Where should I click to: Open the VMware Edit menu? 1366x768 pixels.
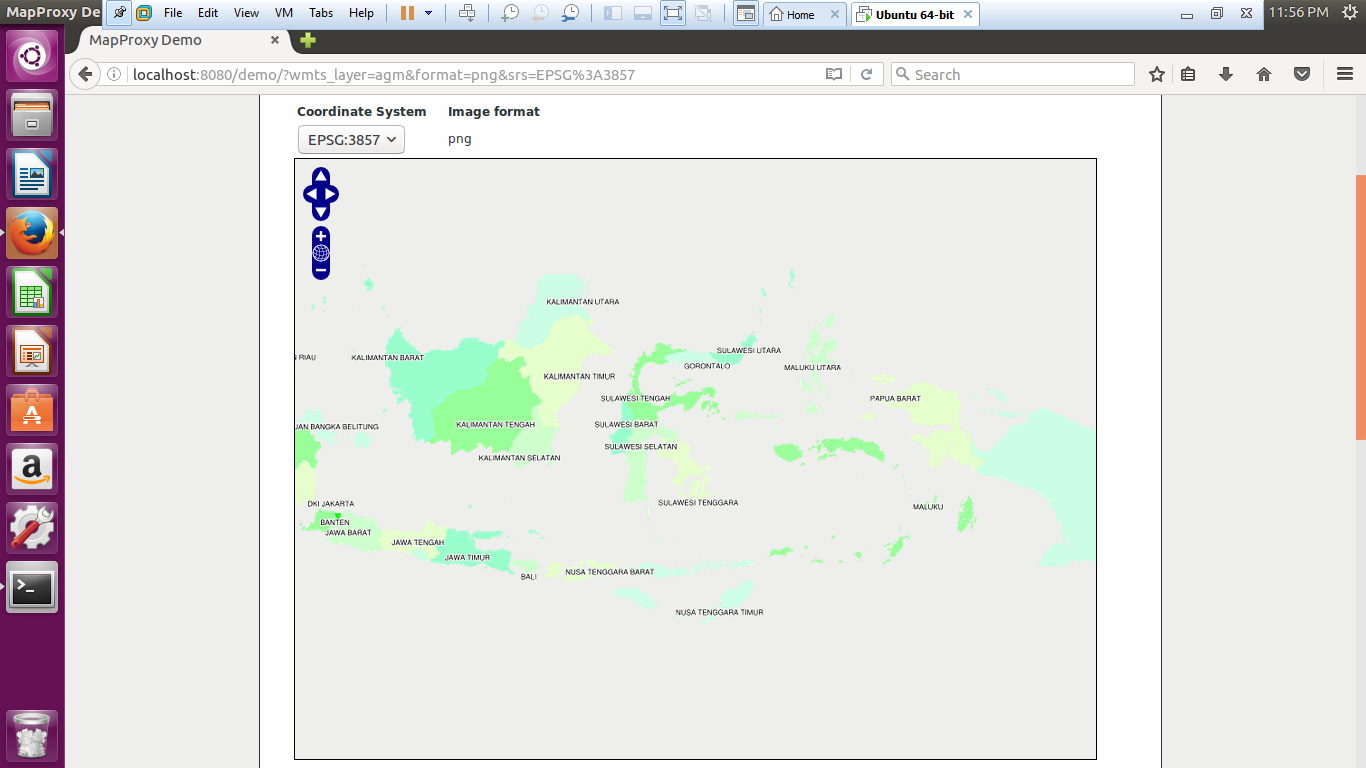pos(208,13)
